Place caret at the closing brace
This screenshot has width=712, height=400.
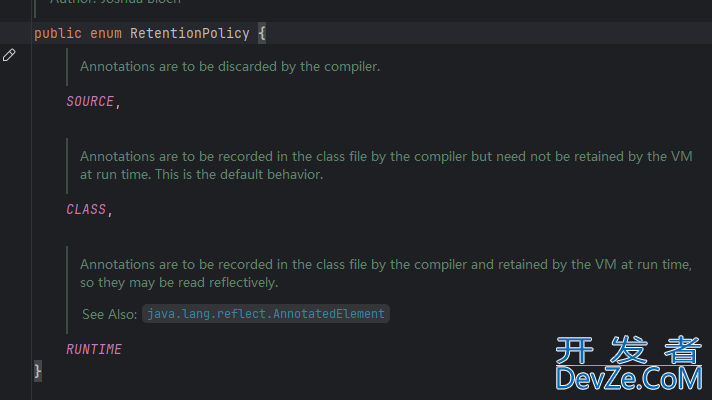pos(38,371)
